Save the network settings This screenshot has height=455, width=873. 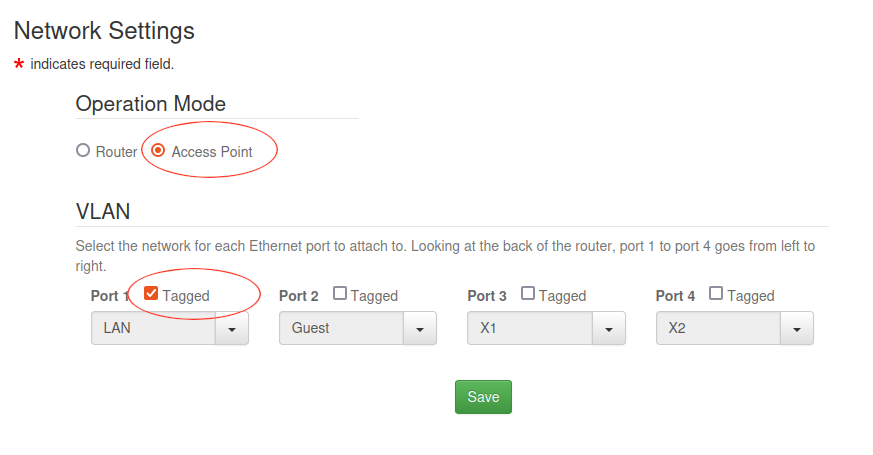point(483,397)
